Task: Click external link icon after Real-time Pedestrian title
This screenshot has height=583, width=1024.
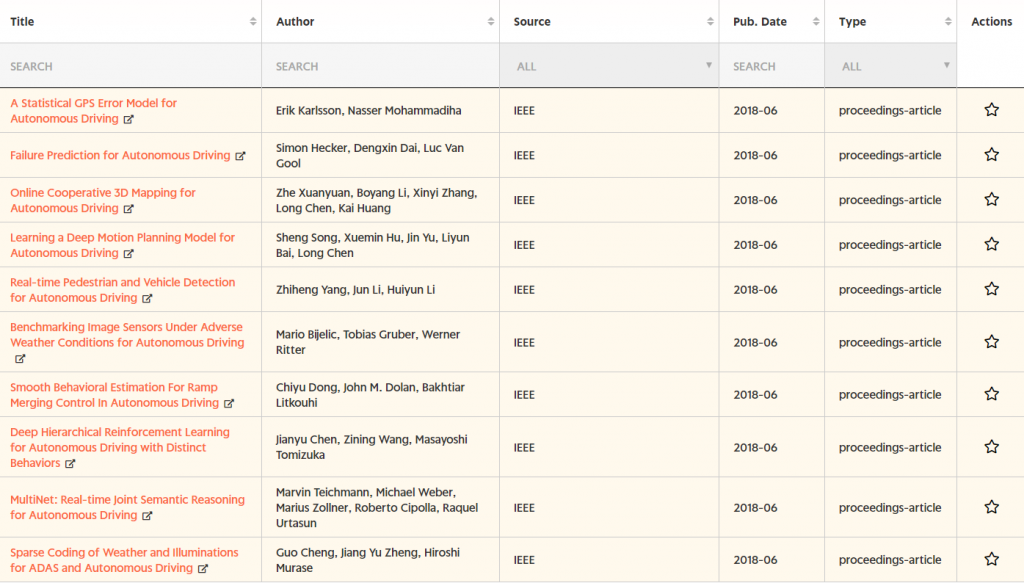Action: coord(147,298)
